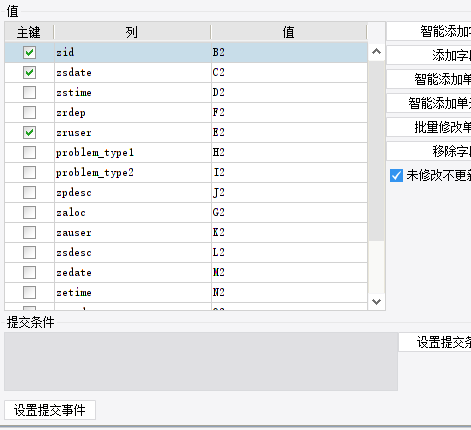The image size is (471, 430).
Task: Click the value cell F2
Action: [x=289, y=112]
